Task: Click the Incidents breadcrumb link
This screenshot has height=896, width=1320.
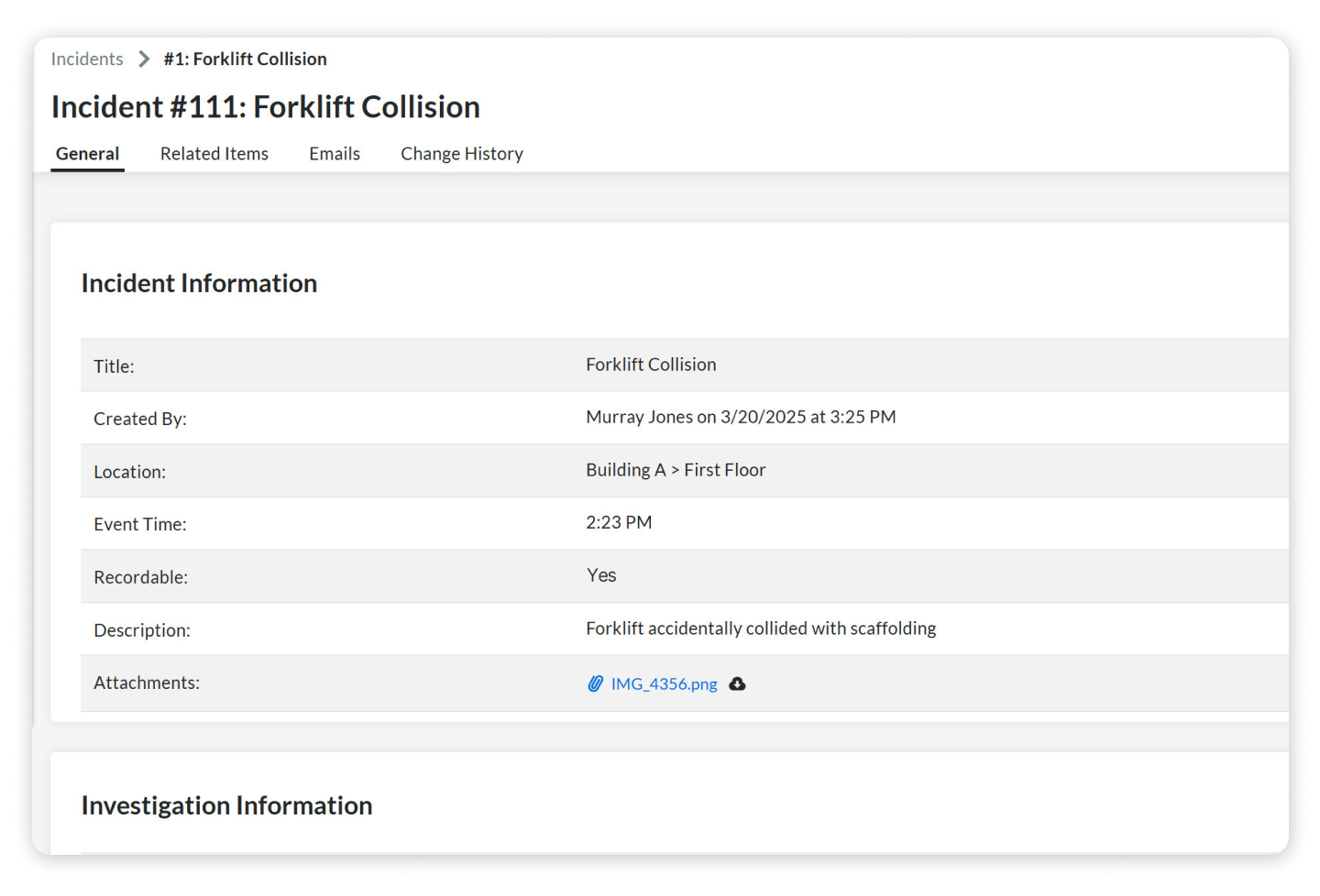Action: [x=86, y=58]
